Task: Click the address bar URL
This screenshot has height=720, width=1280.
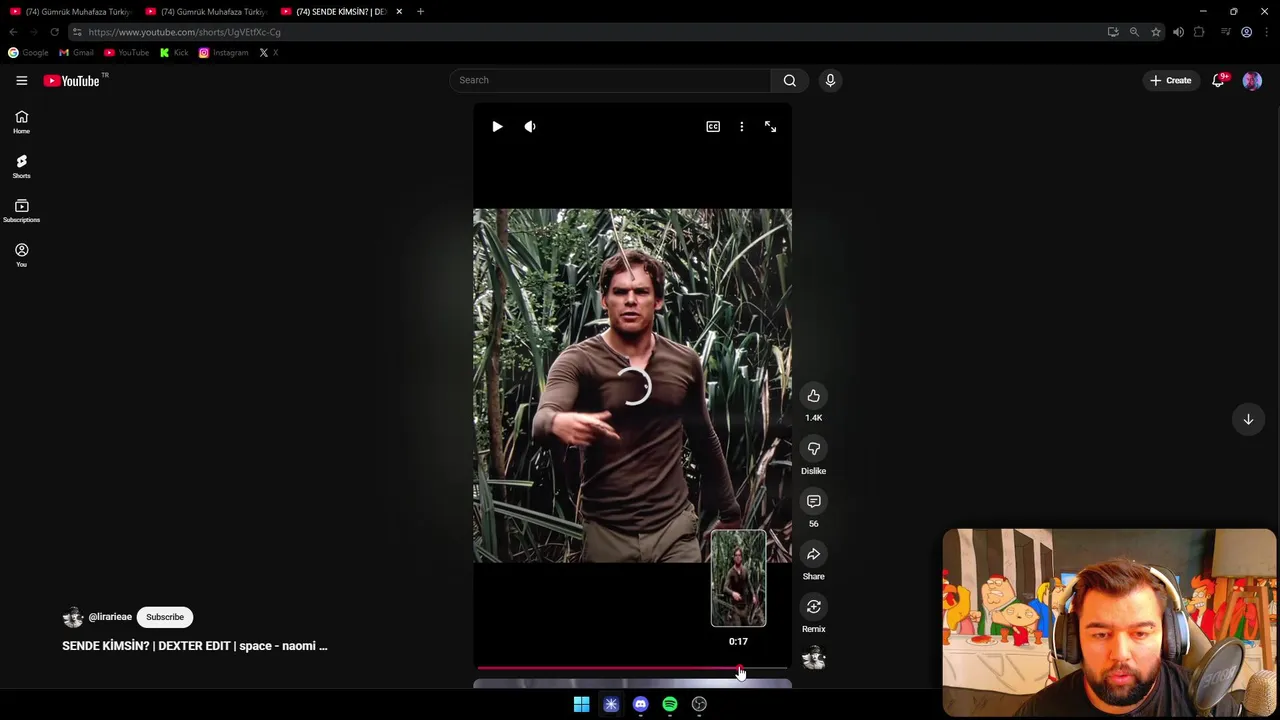Action: tap(184, 32)
